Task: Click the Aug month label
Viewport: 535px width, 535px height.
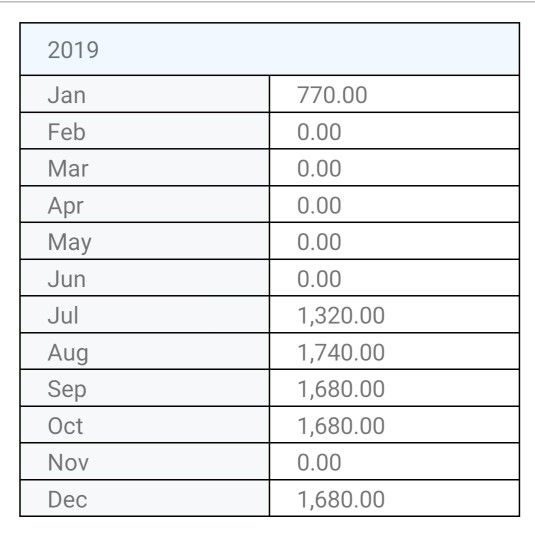Action: [x=68, y=353]
